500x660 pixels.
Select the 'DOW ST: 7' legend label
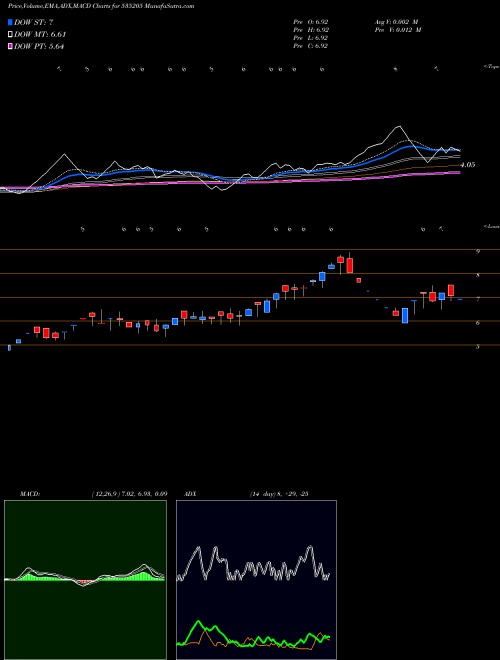point(34,22)
